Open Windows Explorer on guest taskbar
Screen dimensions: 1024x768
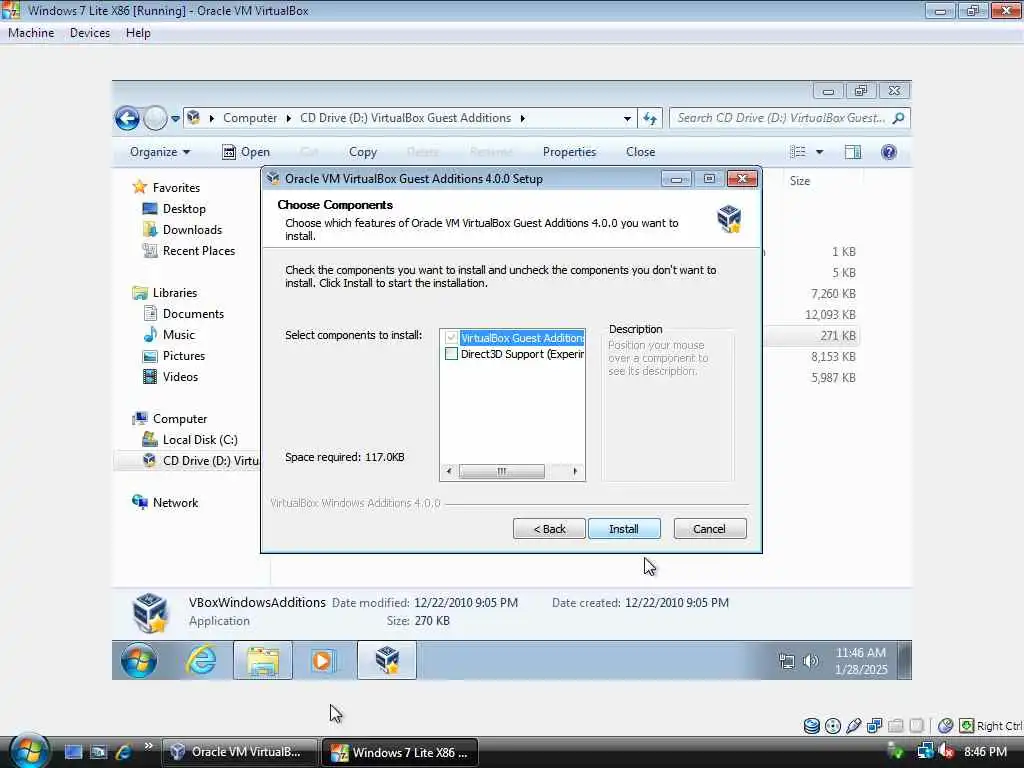tap(263, 660)
